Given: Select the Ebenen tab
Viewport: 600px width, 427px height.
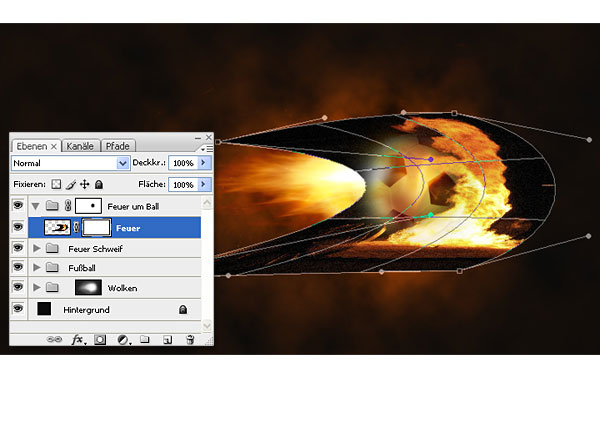Looking at the screenshot, I should 32,146.
